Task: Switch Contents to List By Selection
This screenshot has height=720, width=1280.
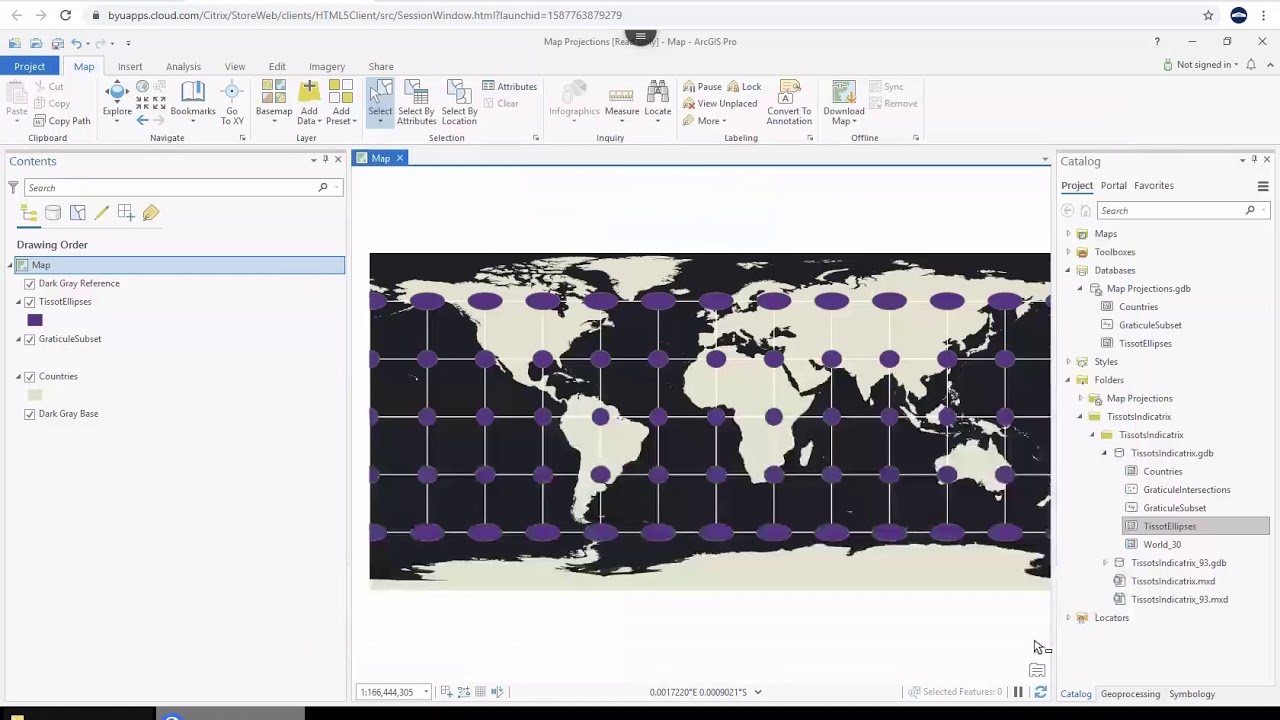Action: point(78,213)
